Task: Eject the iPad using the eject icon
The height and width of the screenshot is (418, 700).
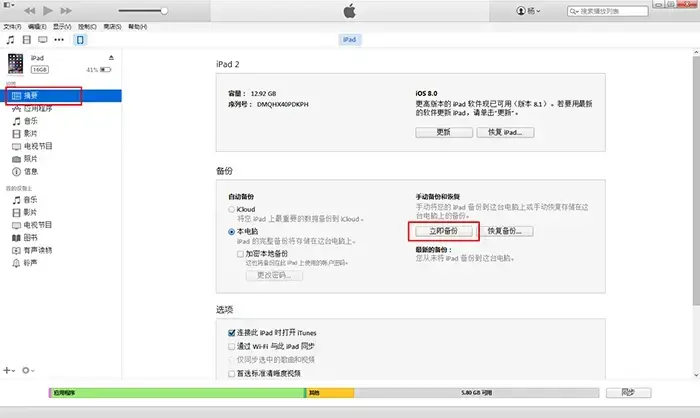Action: click(111, 58)
